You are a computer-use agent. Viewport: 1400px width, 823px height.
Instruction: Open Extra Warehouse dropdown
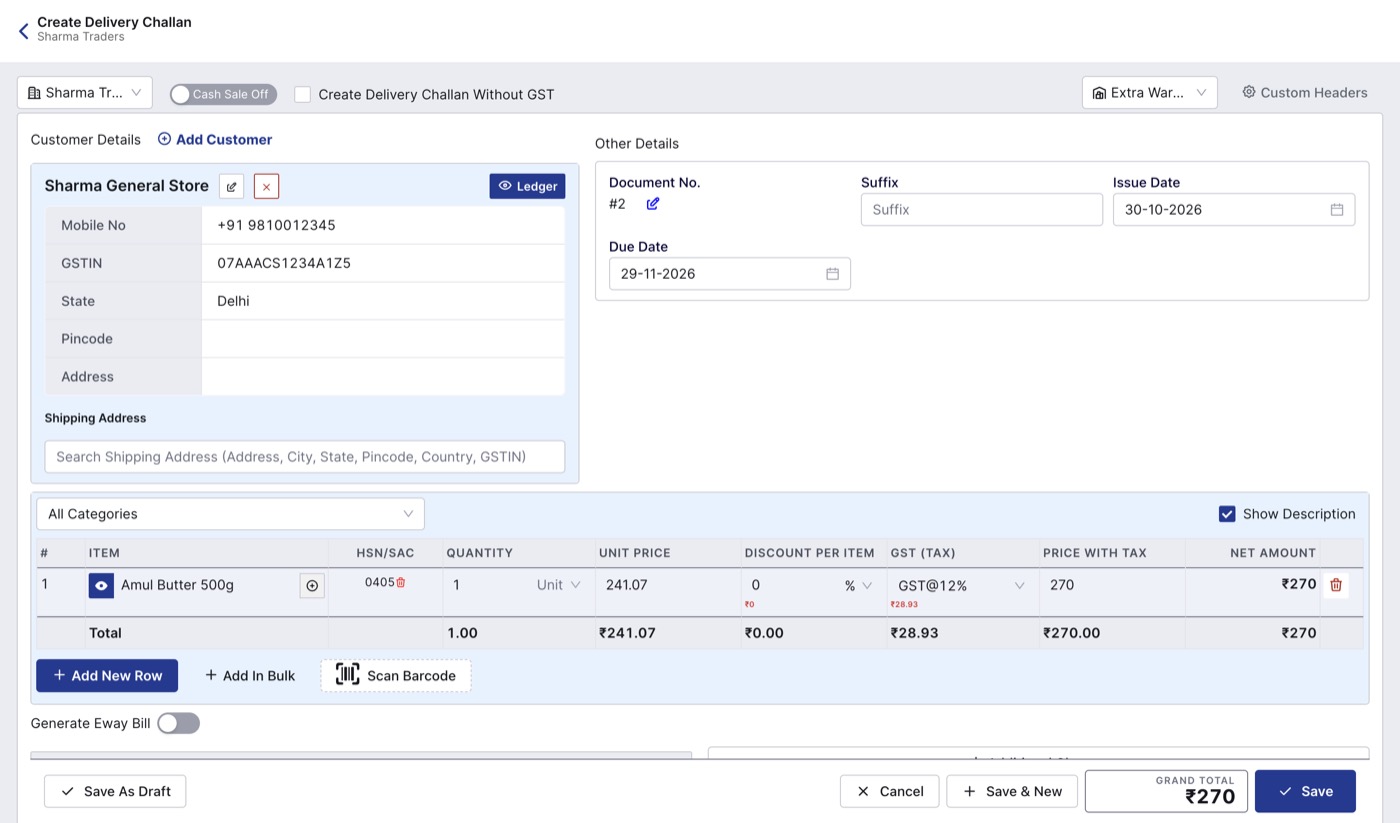[1150, 93]
